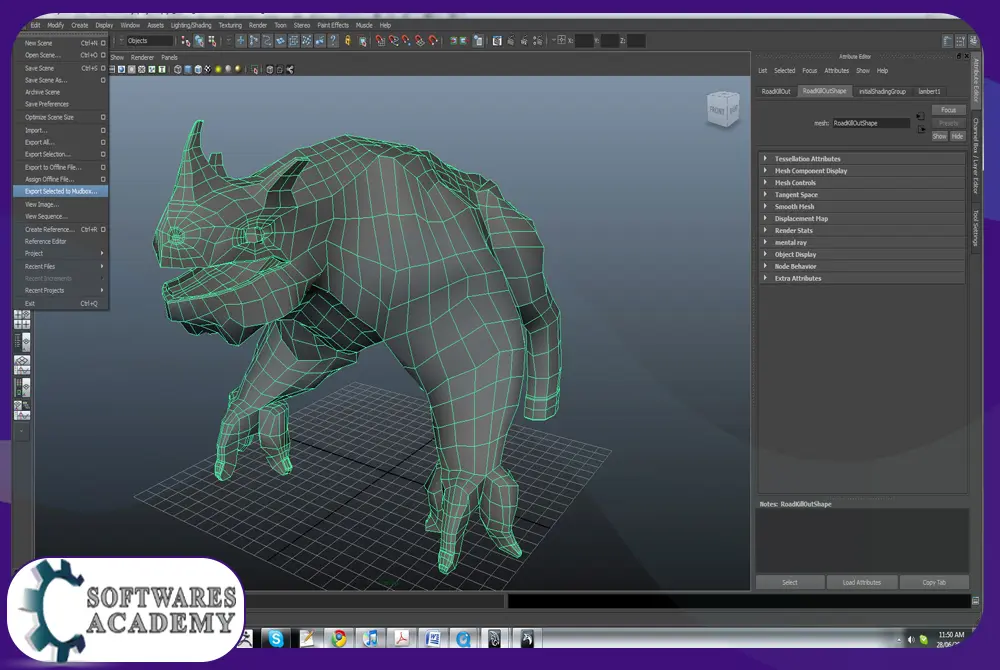
Task: Click the ViewCube in viewport corner
Action: click(723, 109)
